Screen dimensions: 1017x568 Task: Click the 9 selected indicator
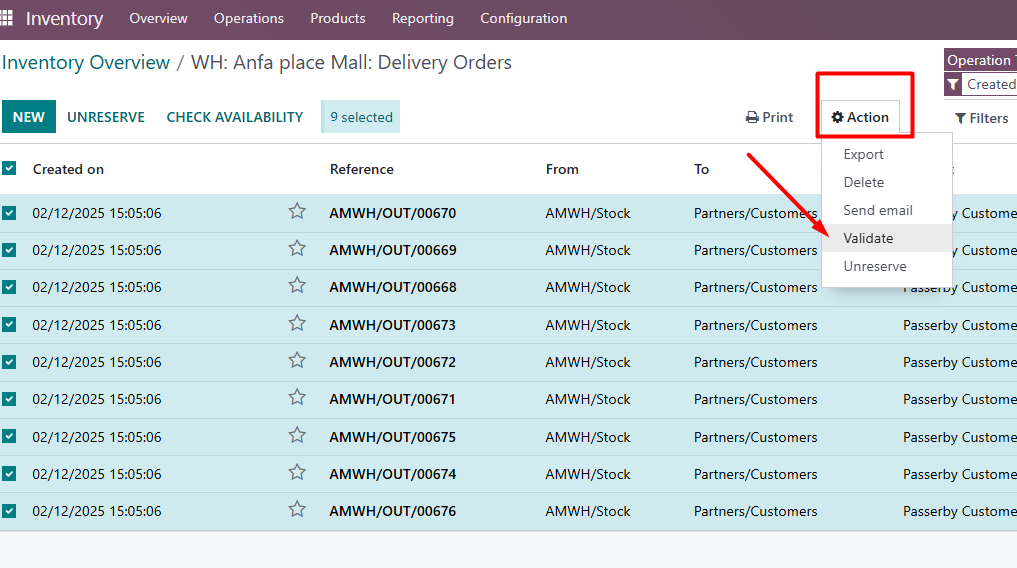[361, 117]
